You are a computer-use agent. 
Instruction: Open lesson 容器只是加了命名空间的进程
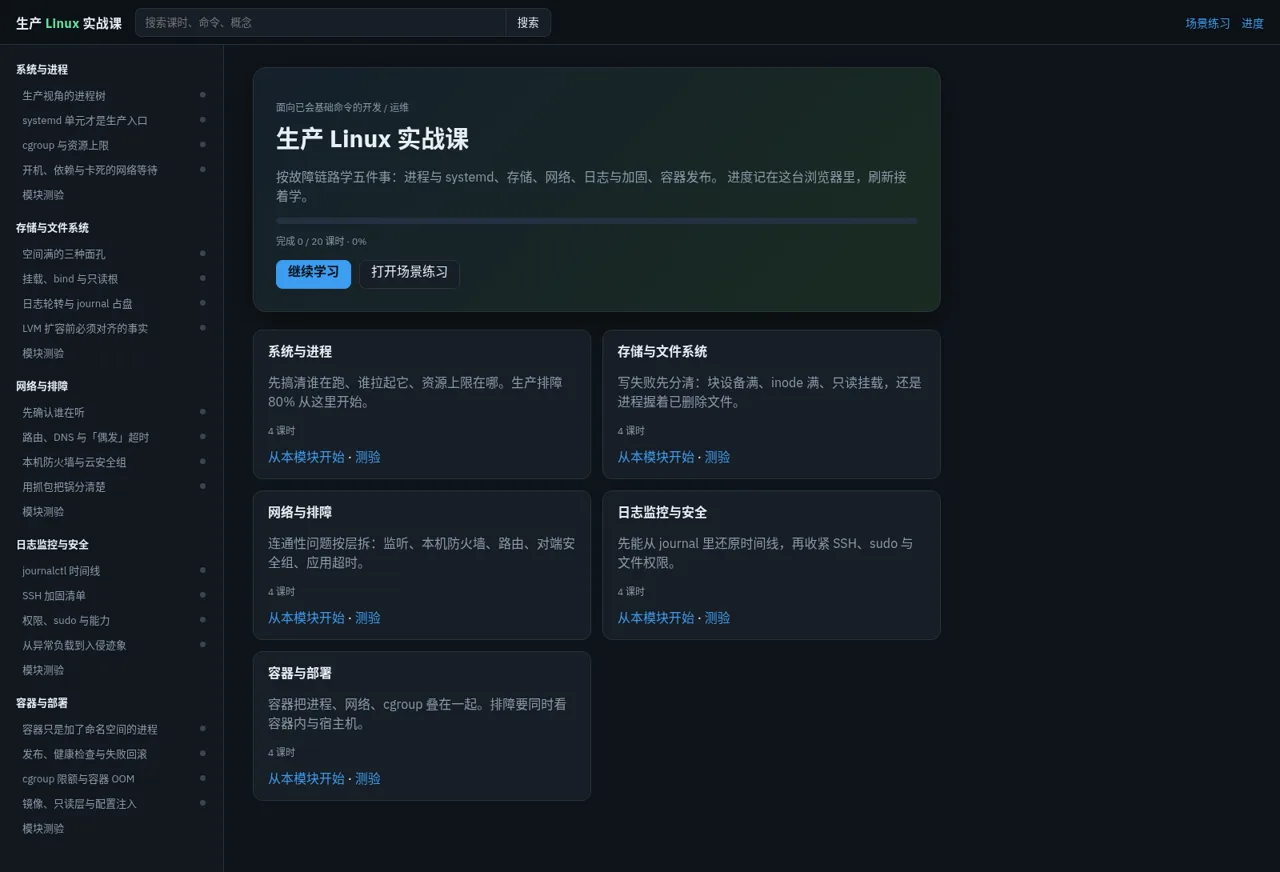coord(114,729)
